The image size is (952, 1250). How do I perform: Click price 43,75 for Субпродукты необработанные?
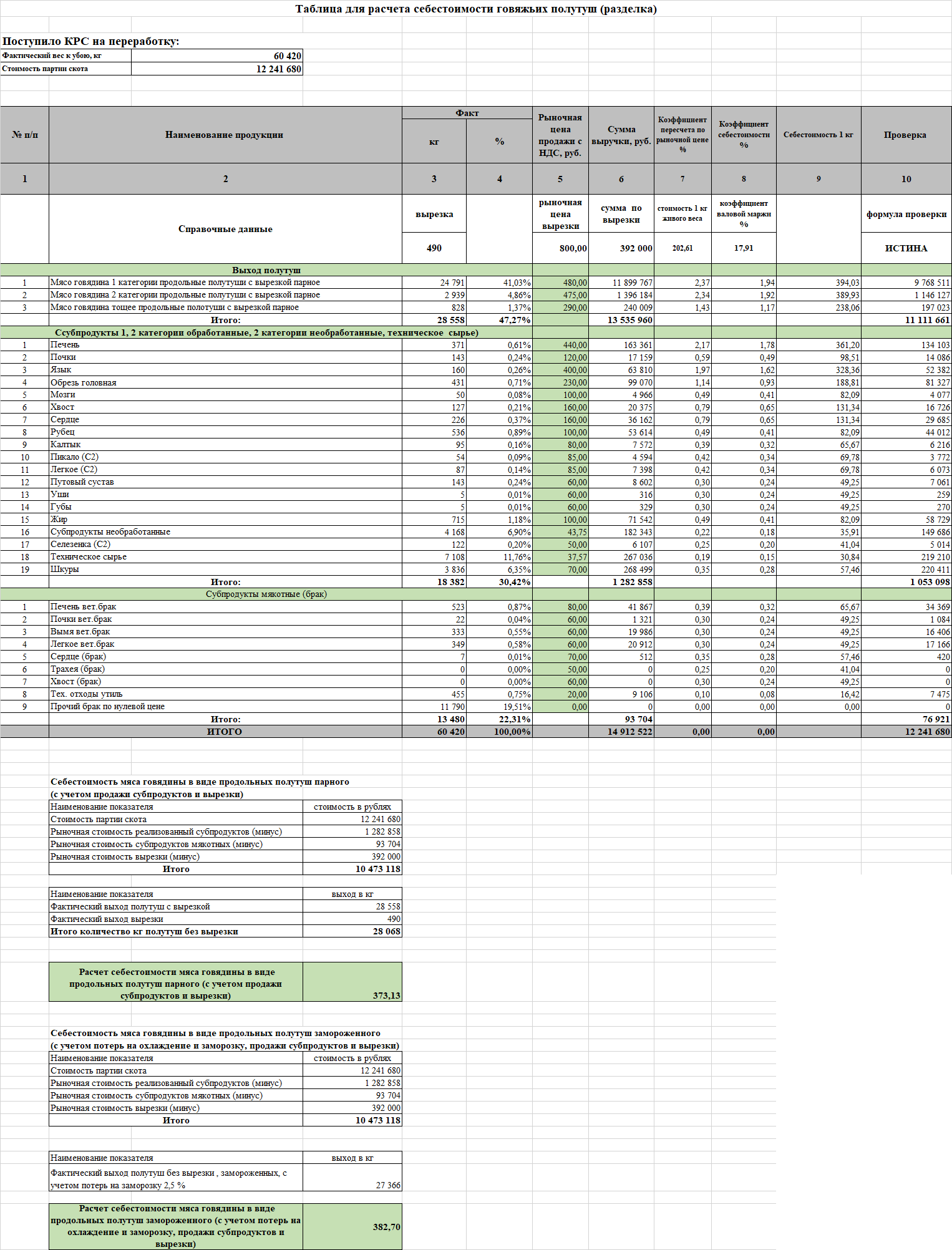pos(560,532)
